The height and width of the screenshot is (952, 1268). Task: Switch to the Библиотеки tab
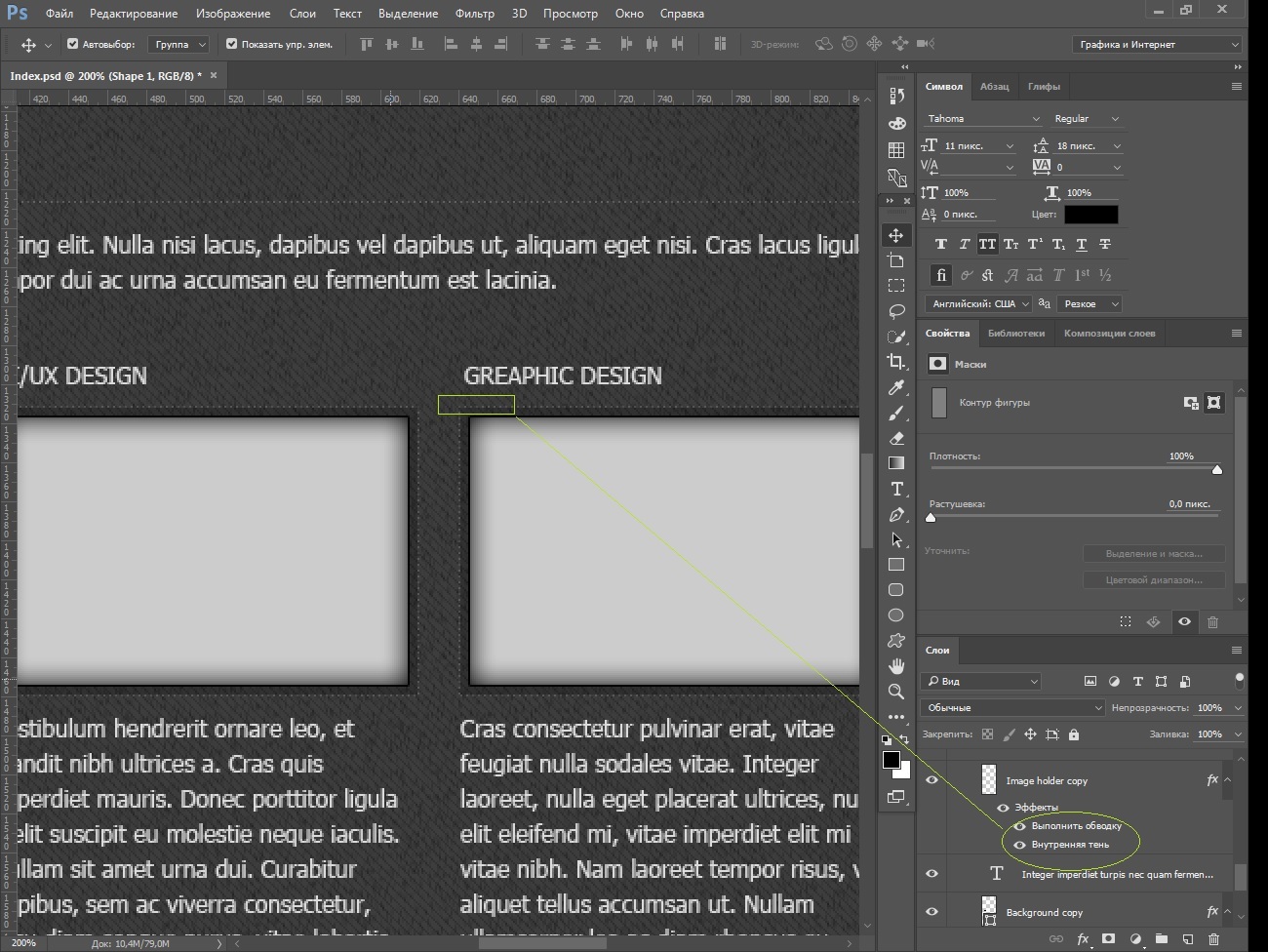pyautogui.click(x=1016, y=334)
